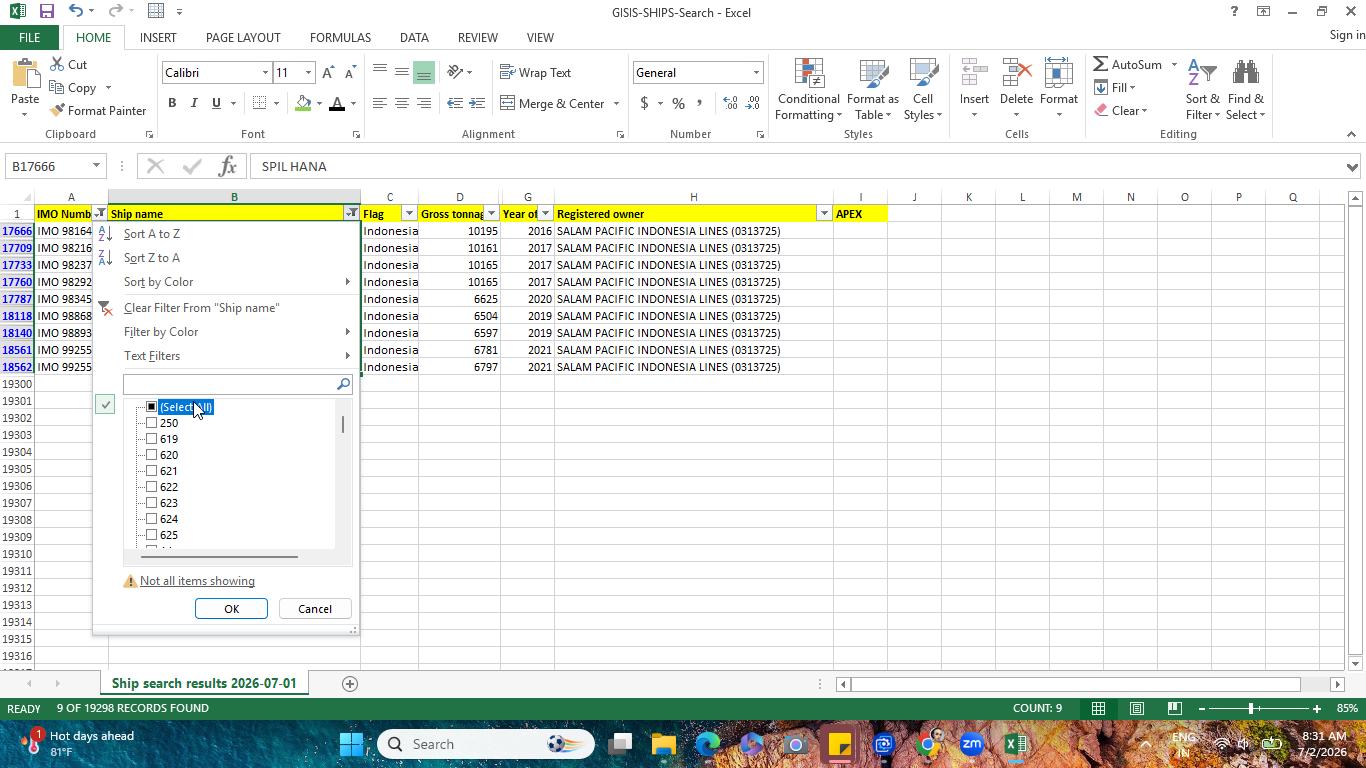Viewport: 1366px width, 768px height.
Task: Click AutoSum sigma icon
Action: [1100, 64]
